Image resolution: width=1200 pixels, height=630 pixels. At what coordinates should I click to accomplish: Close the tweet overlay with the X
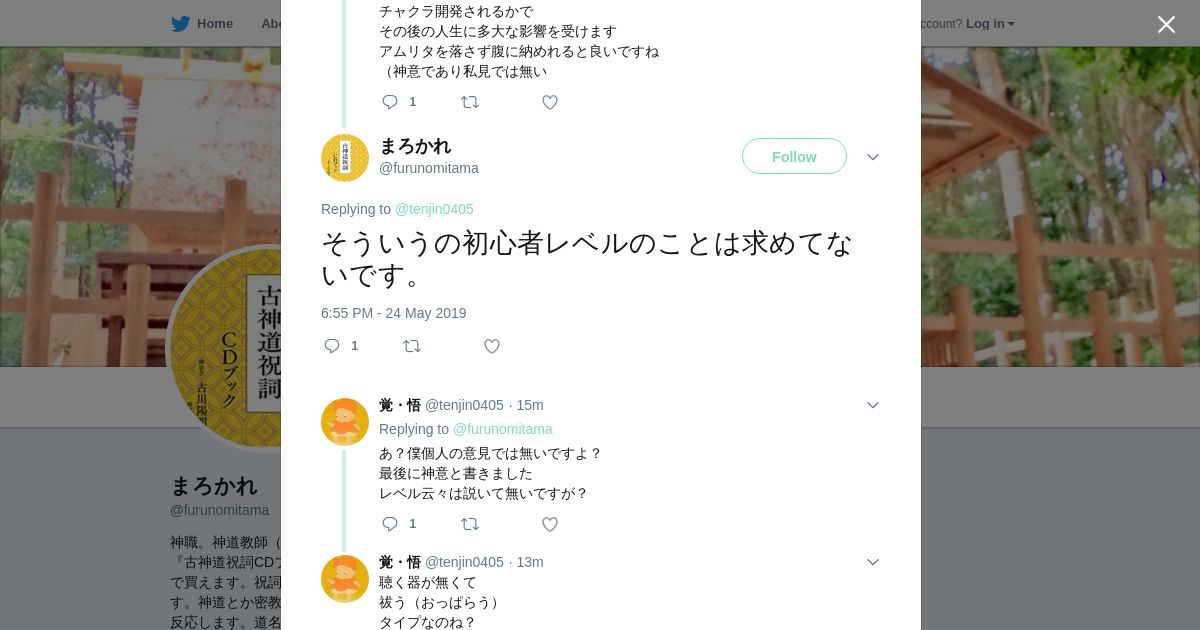click(1166, 24)
